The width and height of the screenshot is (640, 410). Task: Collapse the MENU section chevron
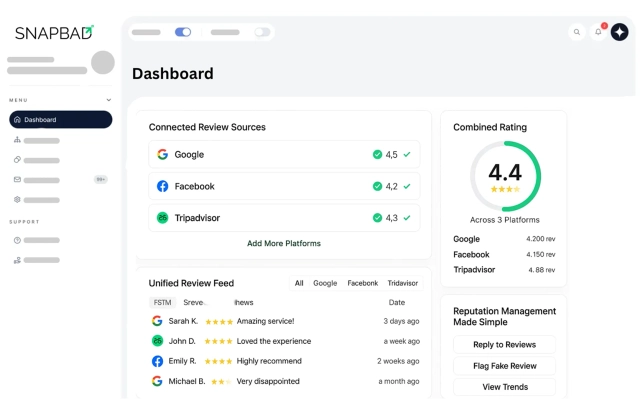pos(109,100)
